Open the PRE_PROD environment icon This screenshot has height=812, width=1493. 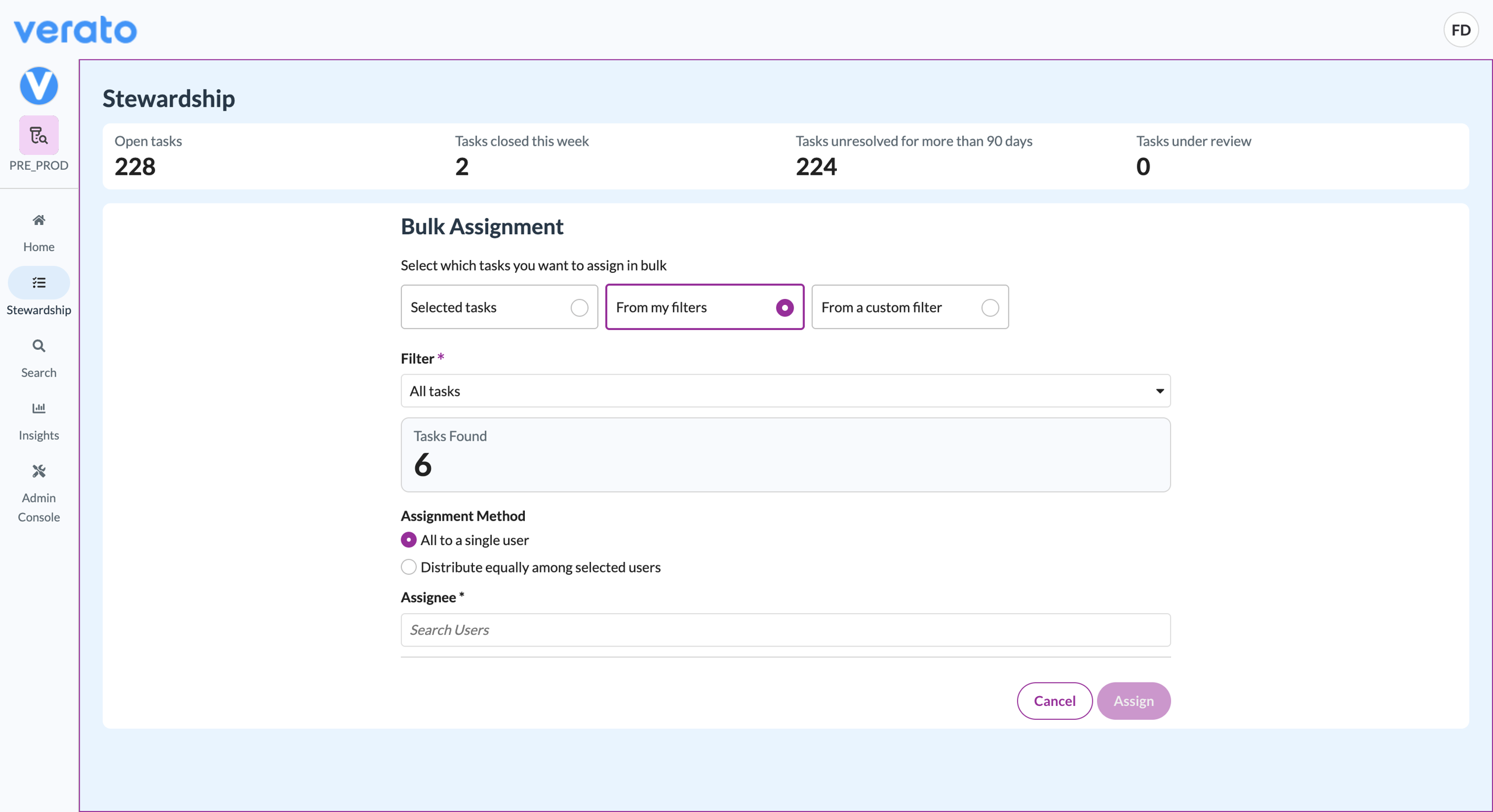(38, 135)
